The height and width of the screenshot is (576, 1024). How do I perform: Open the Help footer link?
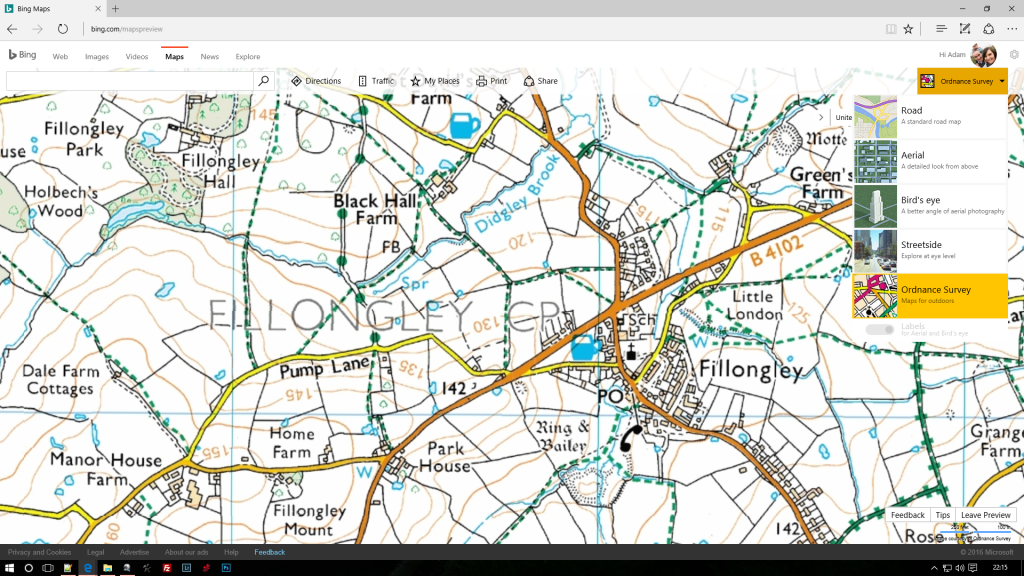tap(231, 552)
